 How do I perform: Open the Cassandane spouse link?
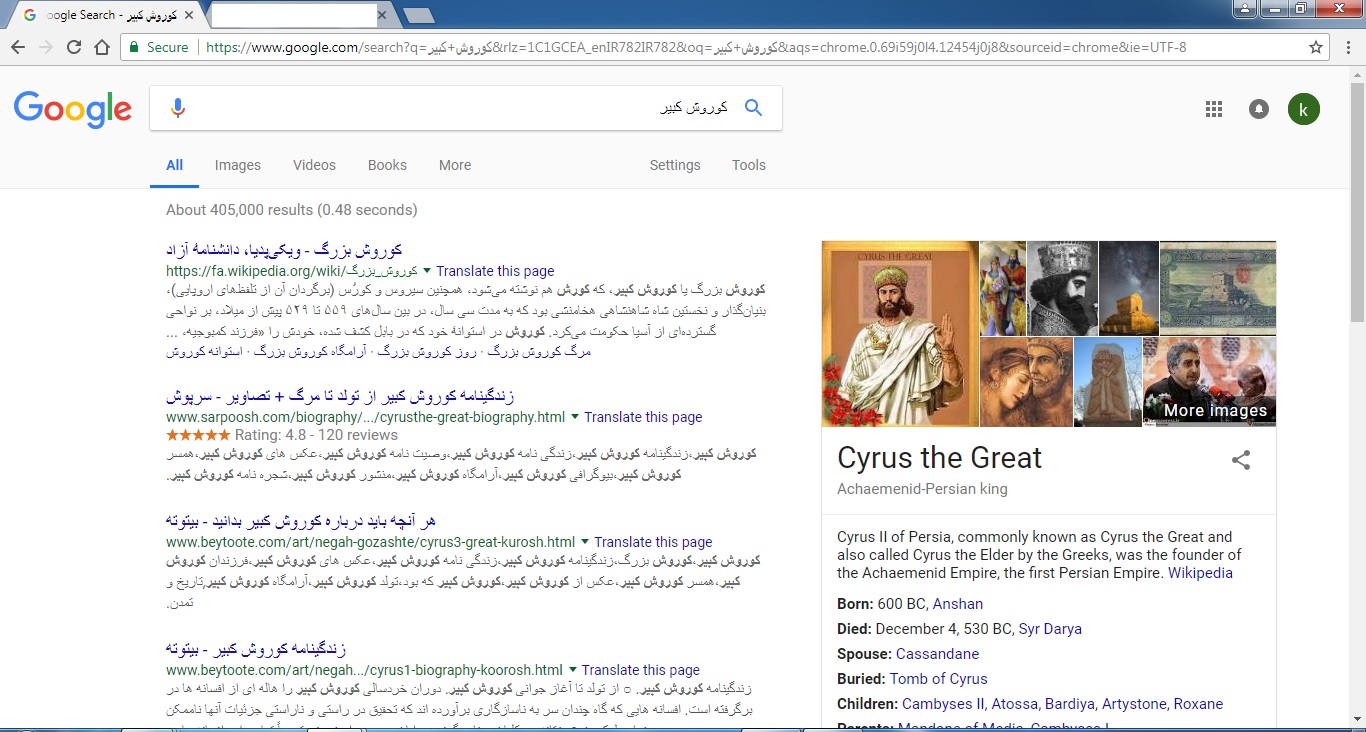point(938,654)
